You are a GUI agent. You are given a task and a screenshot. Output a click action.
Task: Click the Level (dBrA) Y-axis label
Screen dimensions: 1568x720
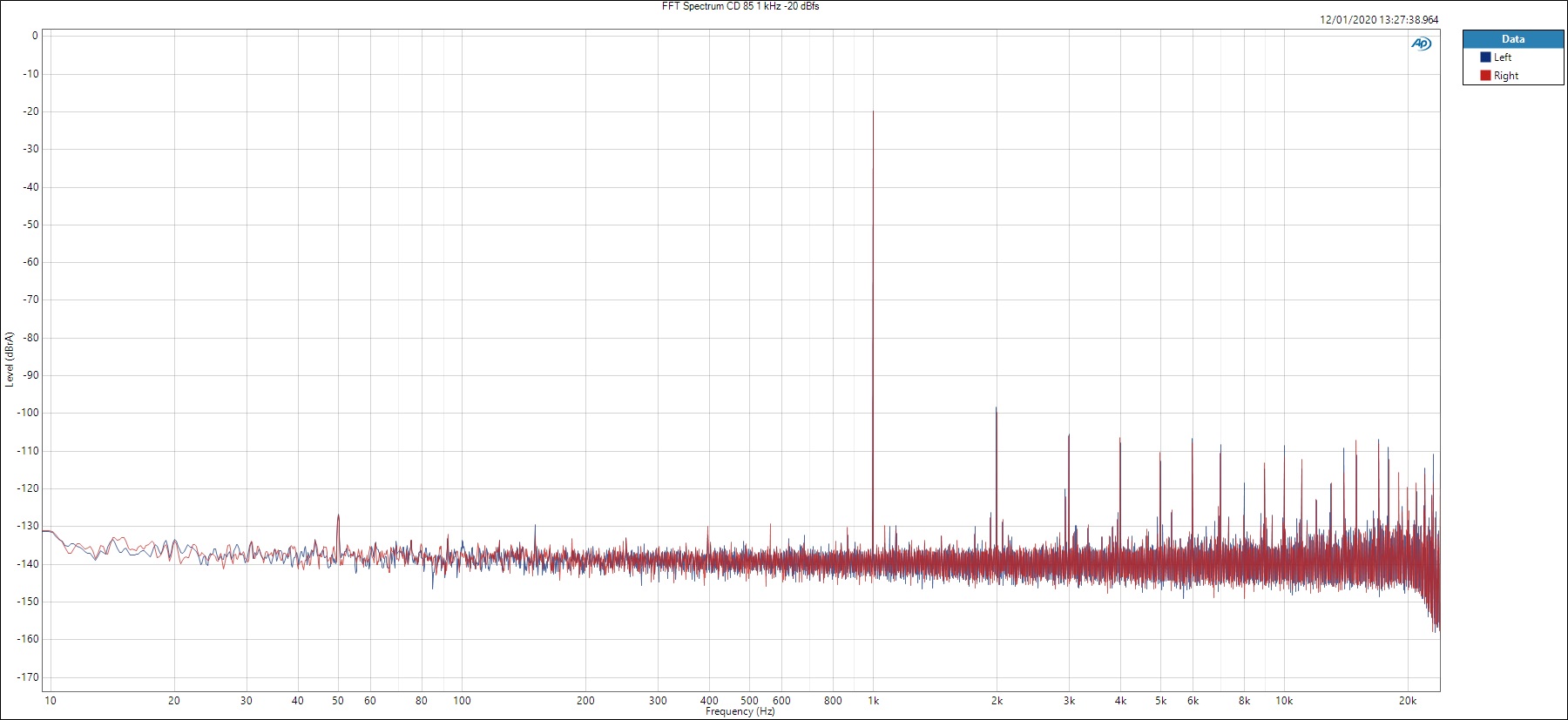[9, 359]
